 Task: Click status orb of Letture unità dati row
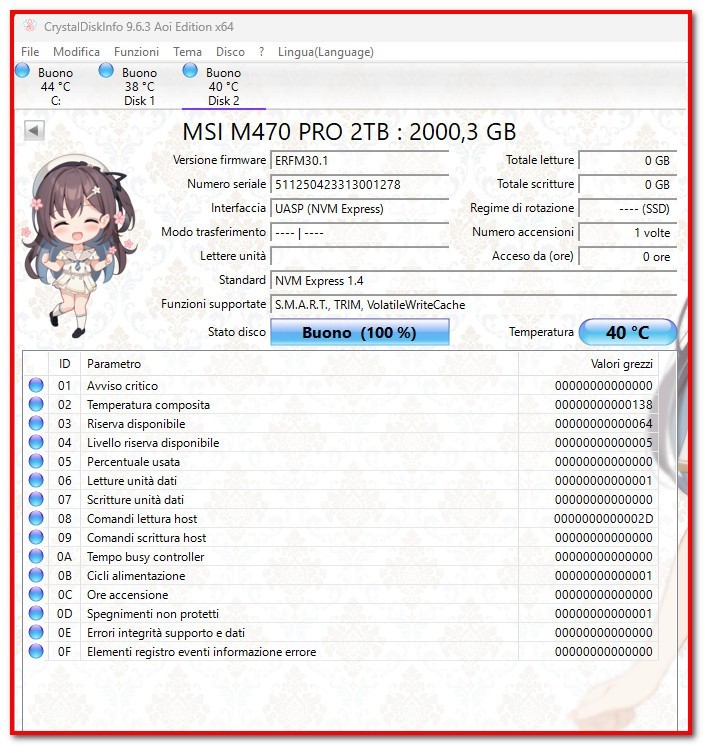click(x=36, y=480)
